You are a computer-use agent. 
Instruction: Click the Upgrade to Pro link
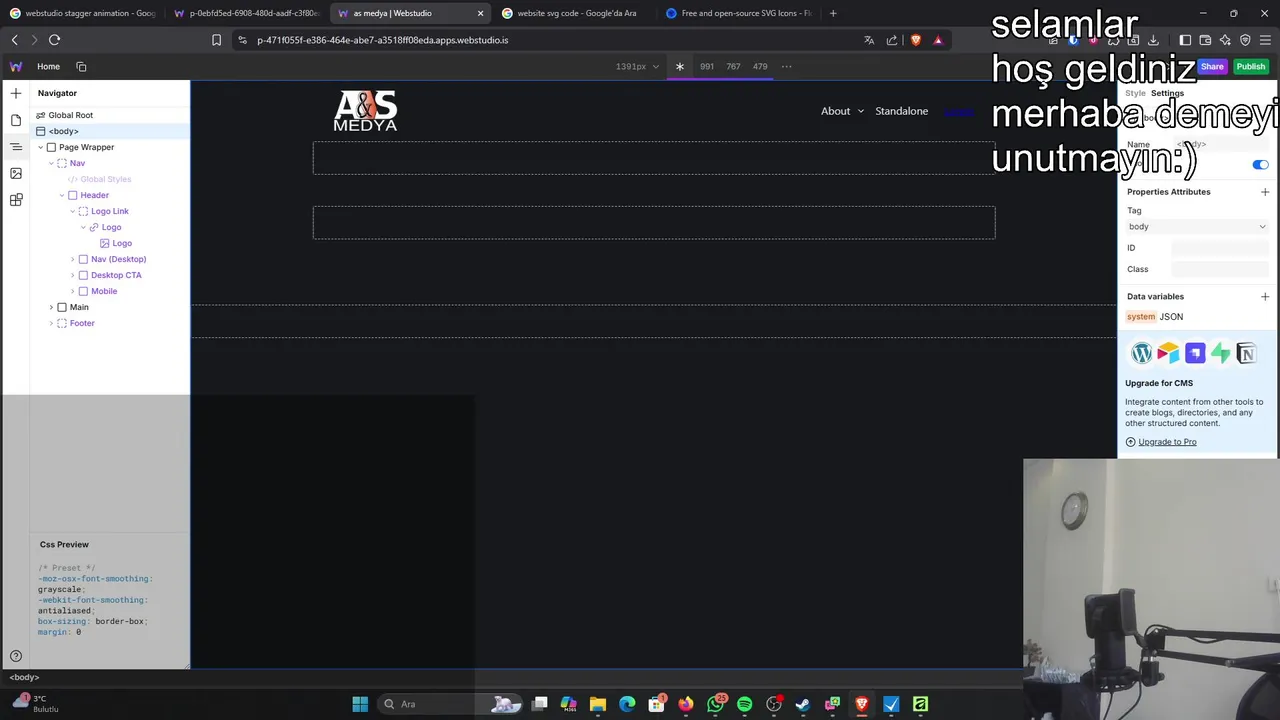(1167, 442)
